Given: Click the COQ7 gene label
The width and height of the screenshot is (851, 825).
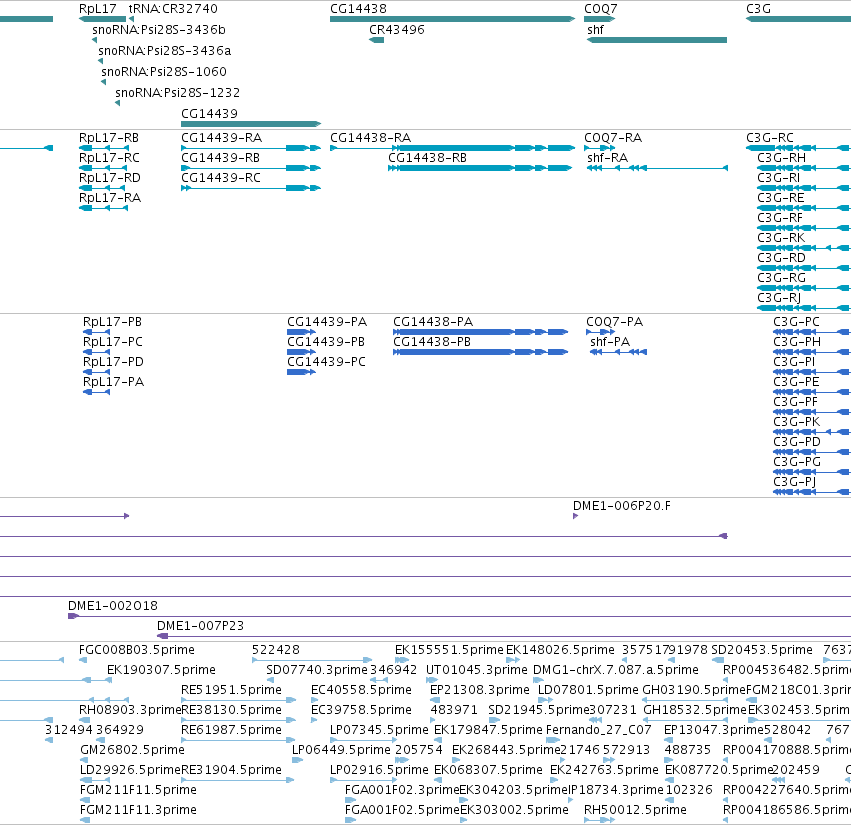Looking at the screenshot, I should click(600, 9).
